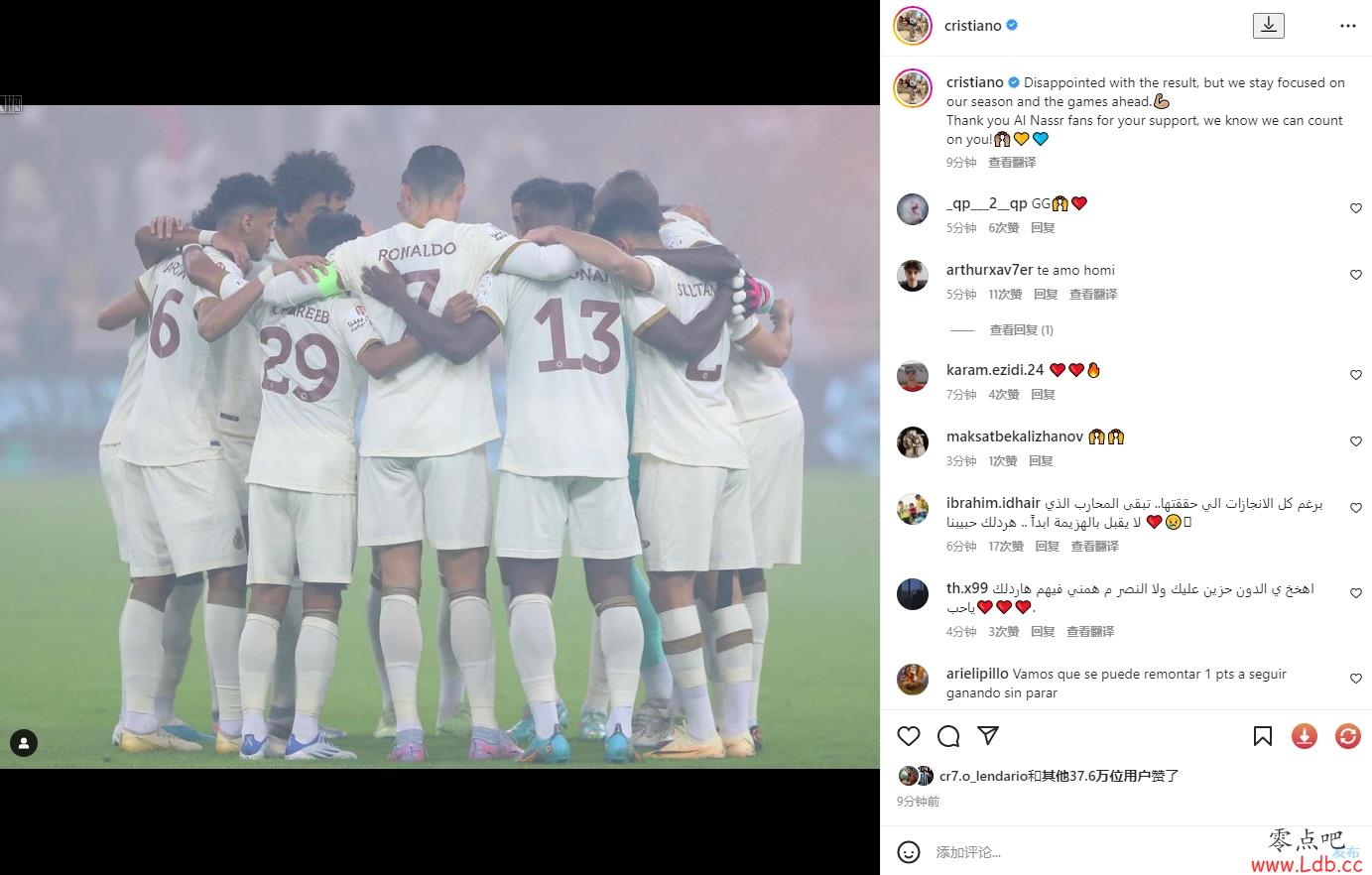Reply to maksatbekalizhanov's comment
Screen dimensions: 1372x875
1041,461
